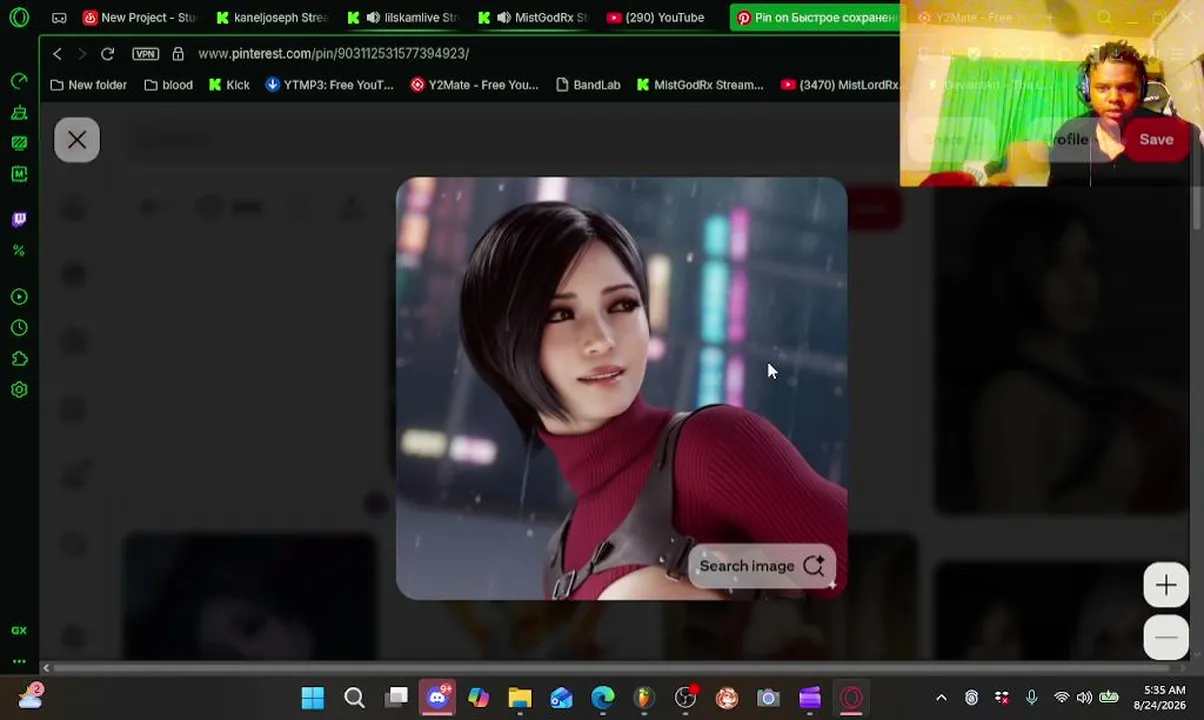
Task: Reload the Pinterest page
Action: click(x=108, y=54)
